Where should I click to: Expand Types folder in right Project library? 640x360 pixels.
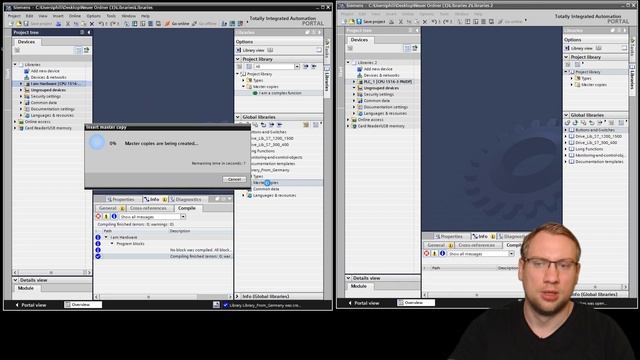[572, 78]
